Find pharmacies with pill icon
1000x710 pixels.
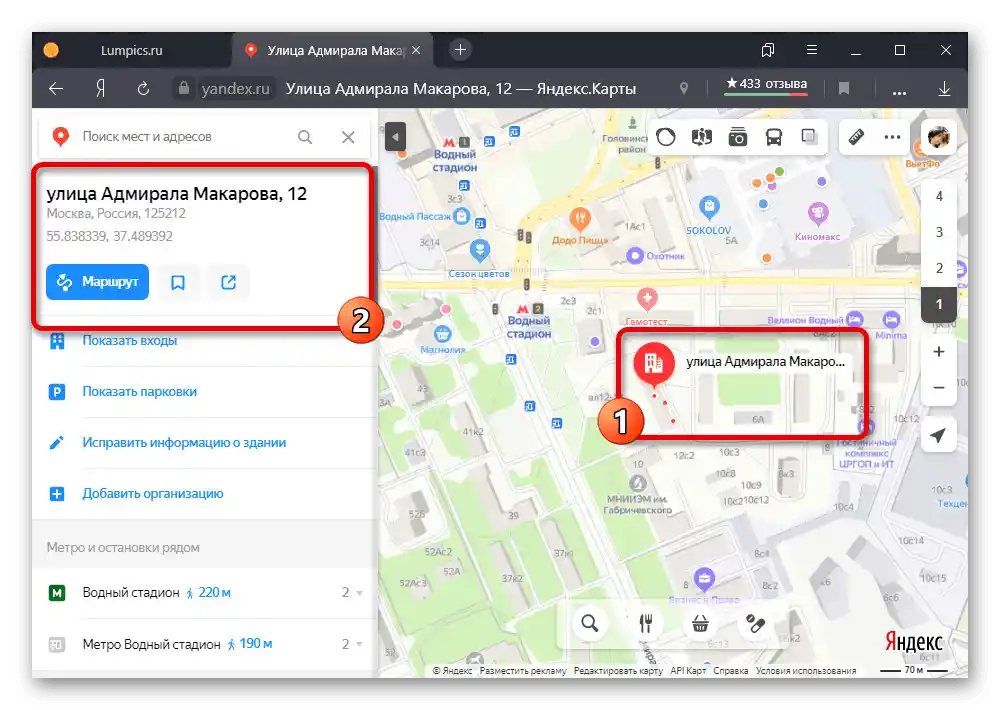click(x=756, y=623)
